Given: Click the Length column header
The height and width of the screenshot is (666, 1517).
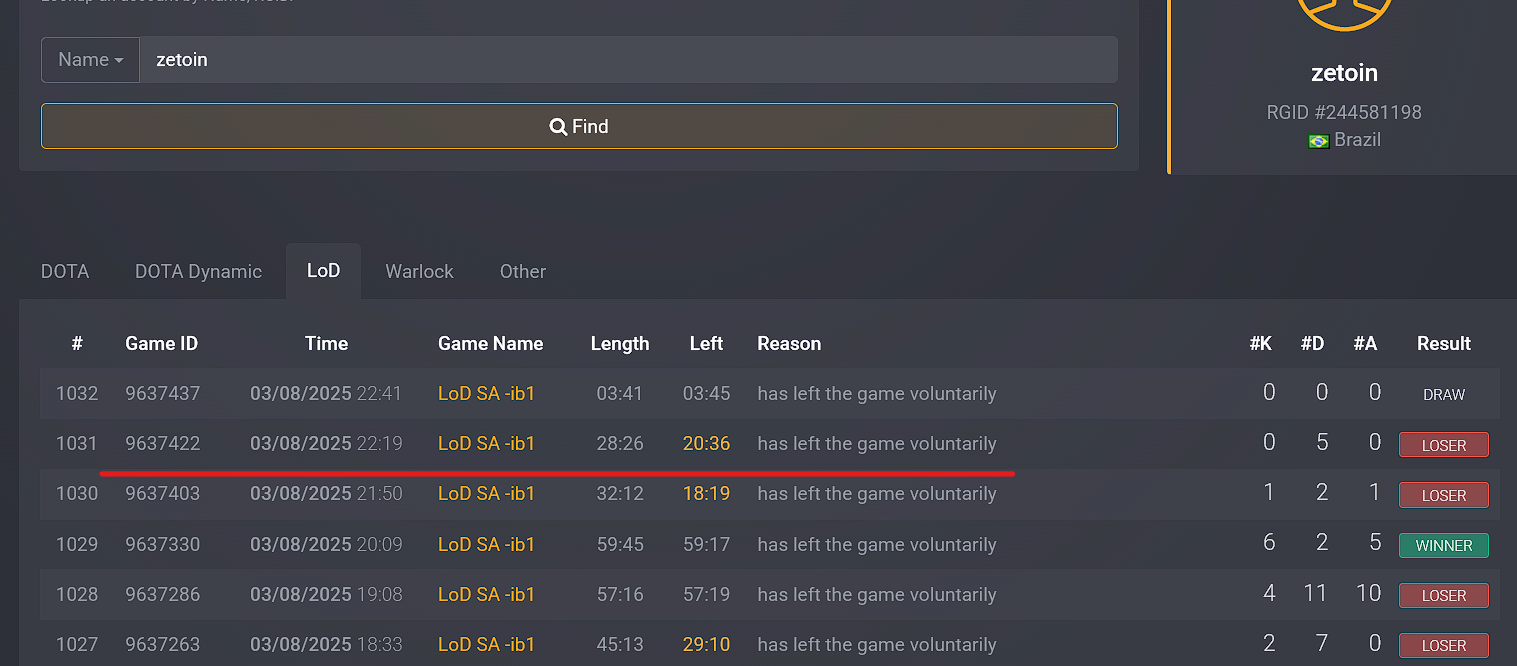Looking at the screenshot, I should point(620,344).
